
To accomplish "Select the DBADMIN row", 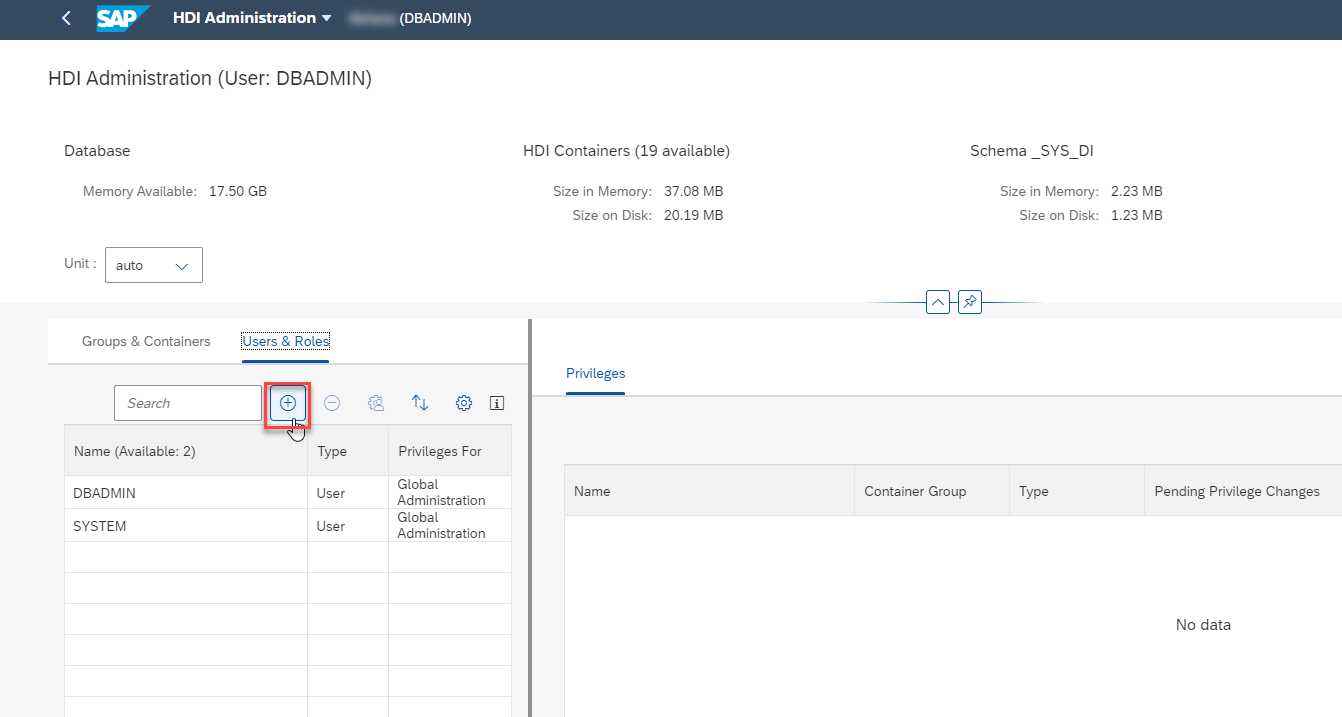I will (x=288, y=493).
